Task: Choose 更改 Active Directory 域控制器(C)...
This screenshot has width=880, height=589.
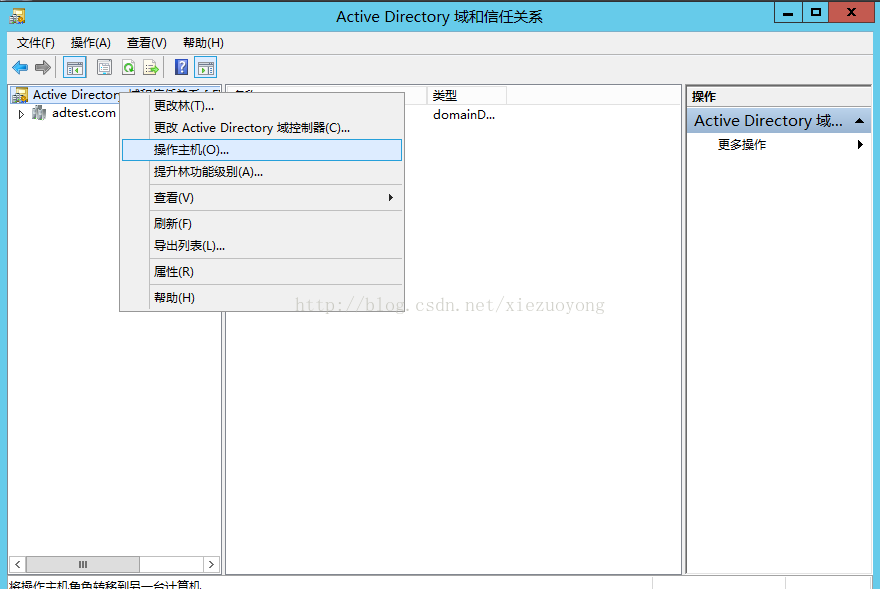Action: pyautogui.click(x=262, y=128)
